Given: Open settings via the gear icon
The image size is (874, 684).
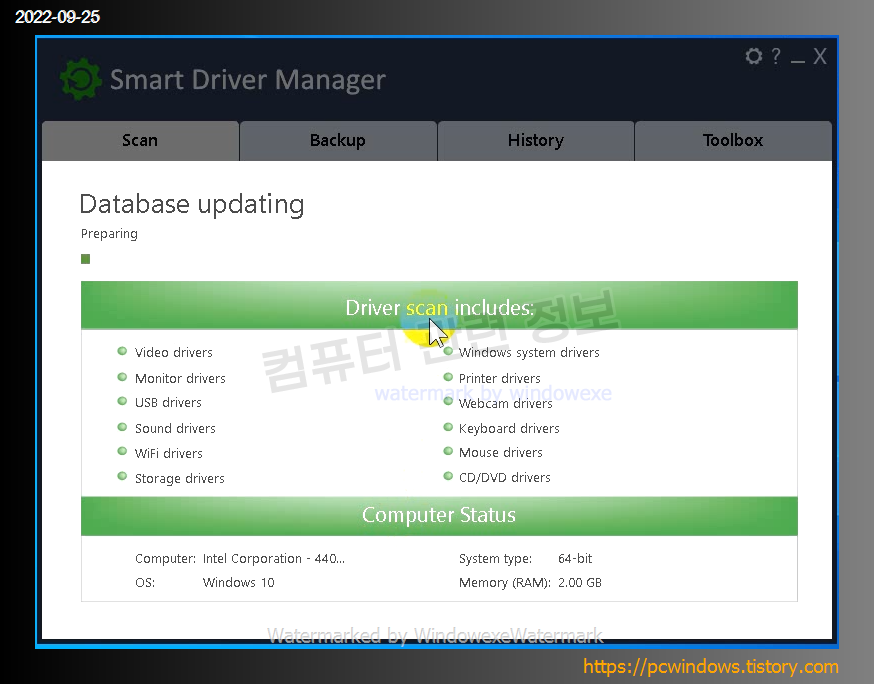Looking at the screenshot, I should tap(754, 56).
